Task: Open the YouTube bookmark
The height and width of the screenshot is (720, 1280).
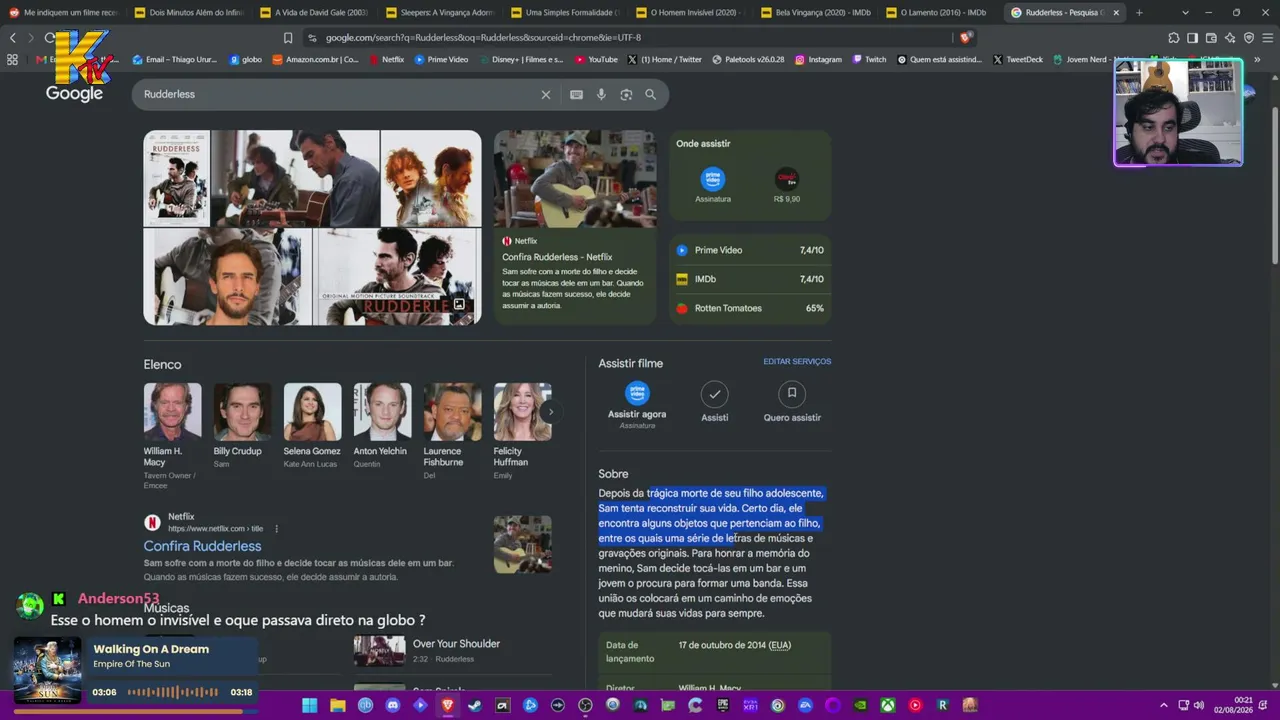Action: click(596, 59)
